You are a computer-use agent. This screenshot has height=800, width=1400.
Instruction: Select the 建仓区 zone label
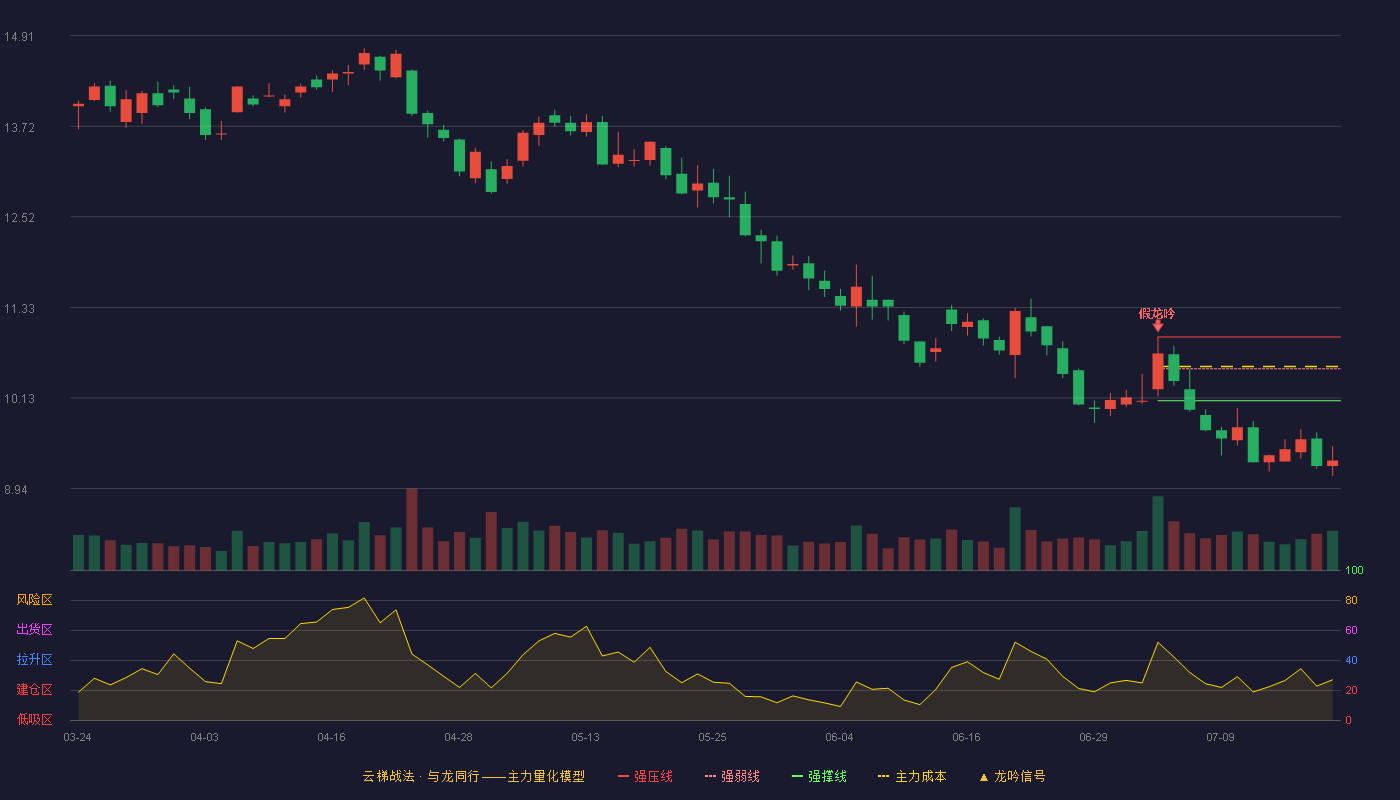pyautogui.click(x=34, y=690)
